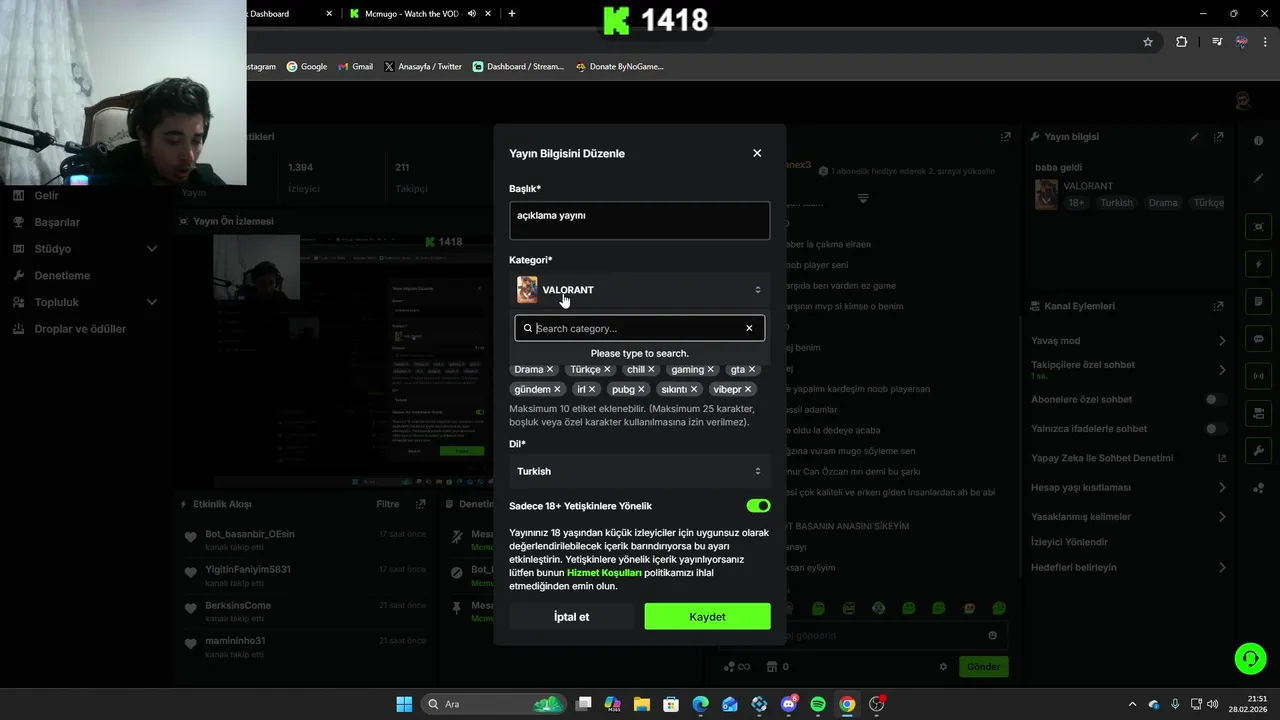Viewport: 1280px width, 720px height.
Task: Click Kaydet to save stream info
Action: 707,617
